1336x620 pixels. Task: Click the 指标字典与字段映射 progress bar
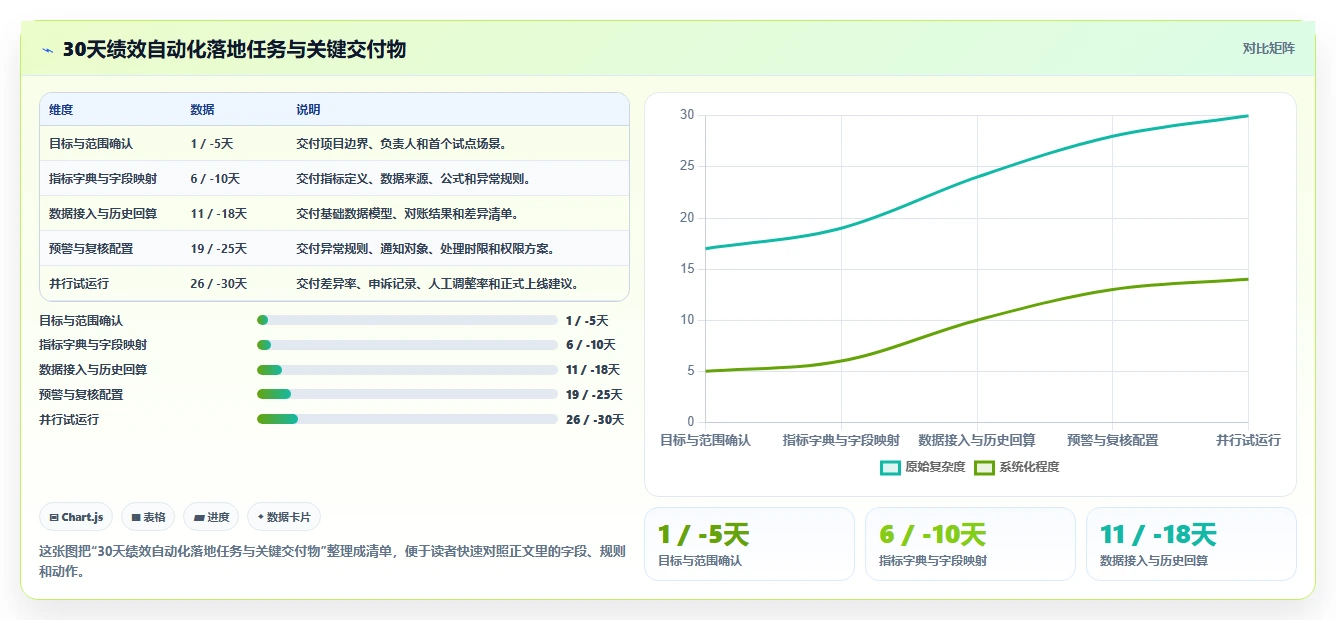[407, 345]
